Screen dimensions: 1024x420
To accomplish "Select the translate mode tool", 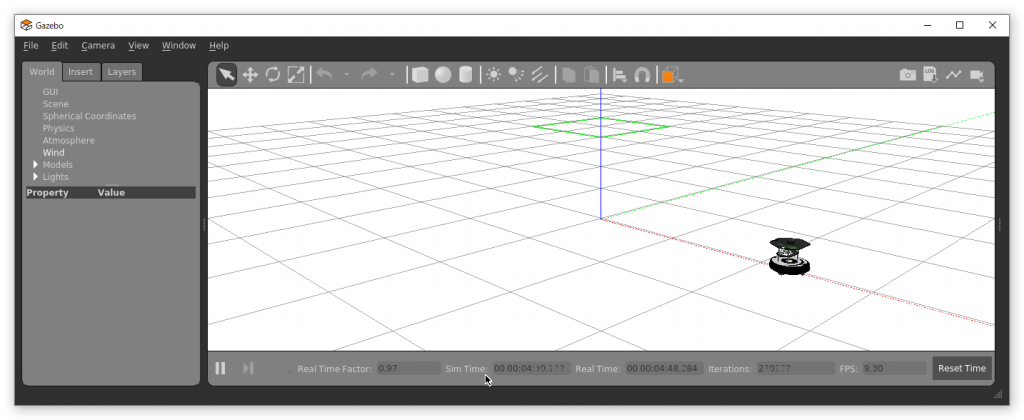I will [x=250, y=75].
